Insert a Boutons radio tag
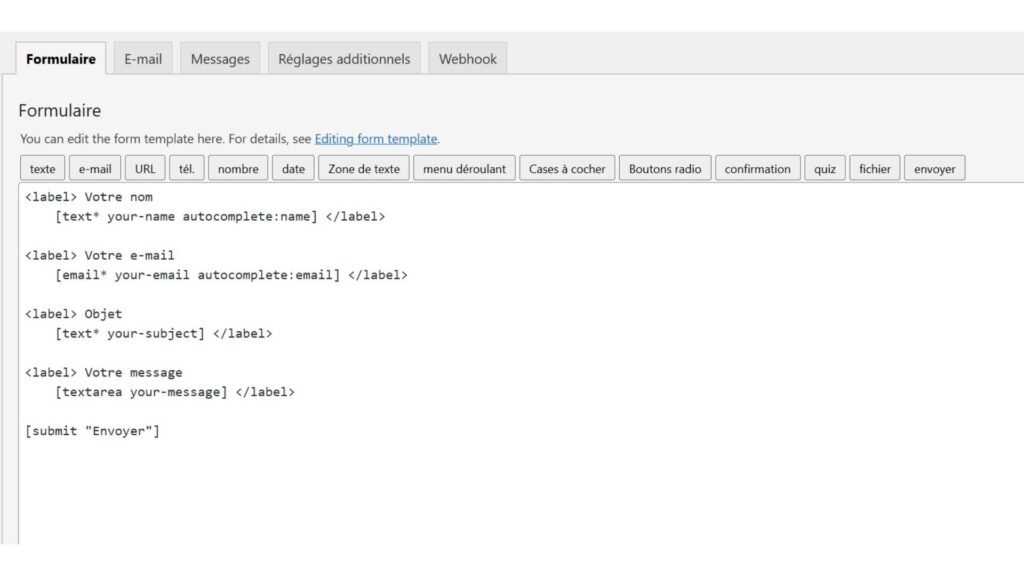The width and height of the screenshot is (1024, 576). [x=665, y=169]
